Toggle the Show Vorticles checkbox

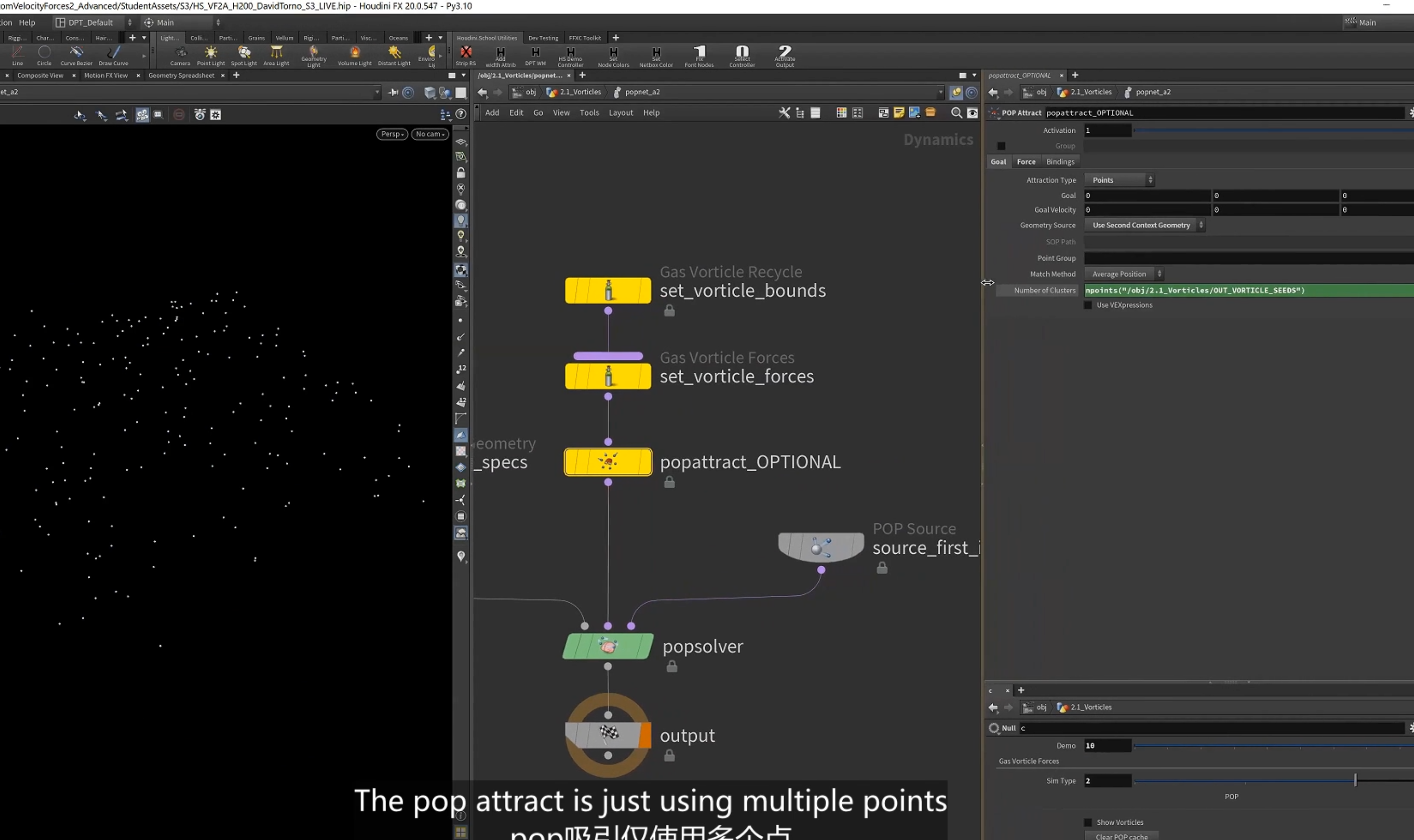tap(1088, 822)
